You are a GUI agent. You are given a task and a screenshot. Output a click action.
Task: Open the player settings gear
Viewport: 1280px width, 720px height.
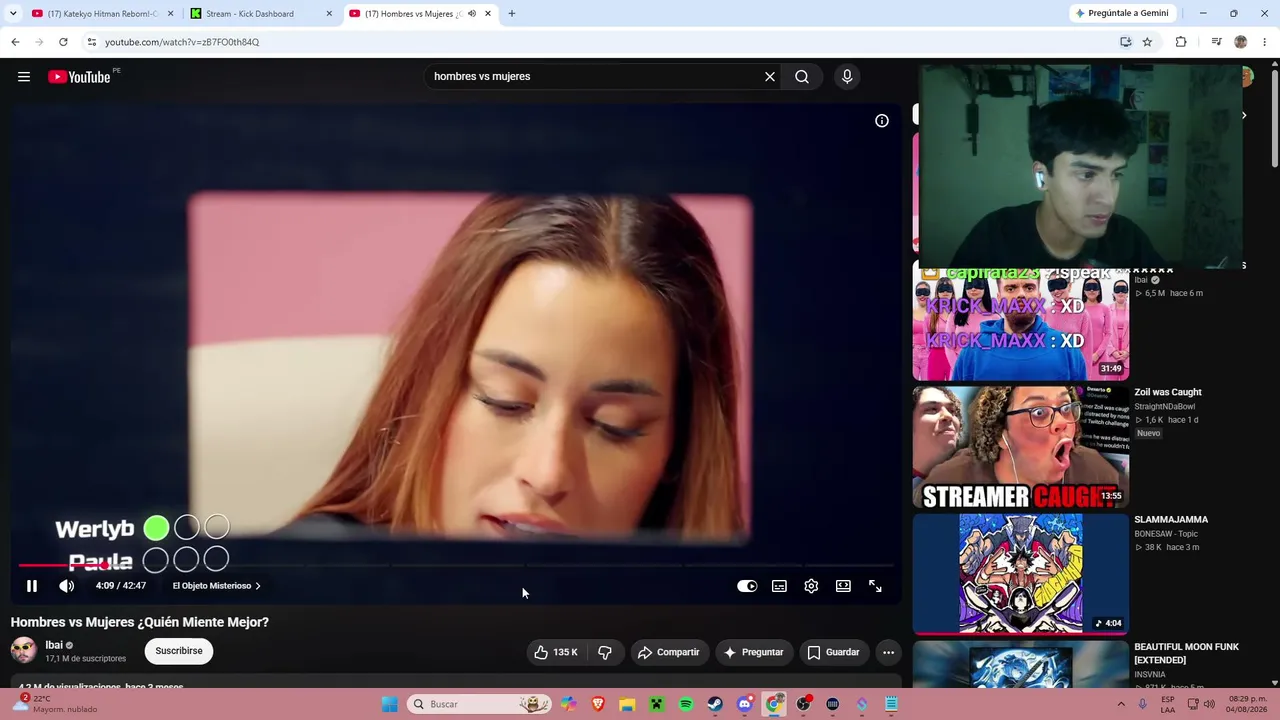point(811,586)
